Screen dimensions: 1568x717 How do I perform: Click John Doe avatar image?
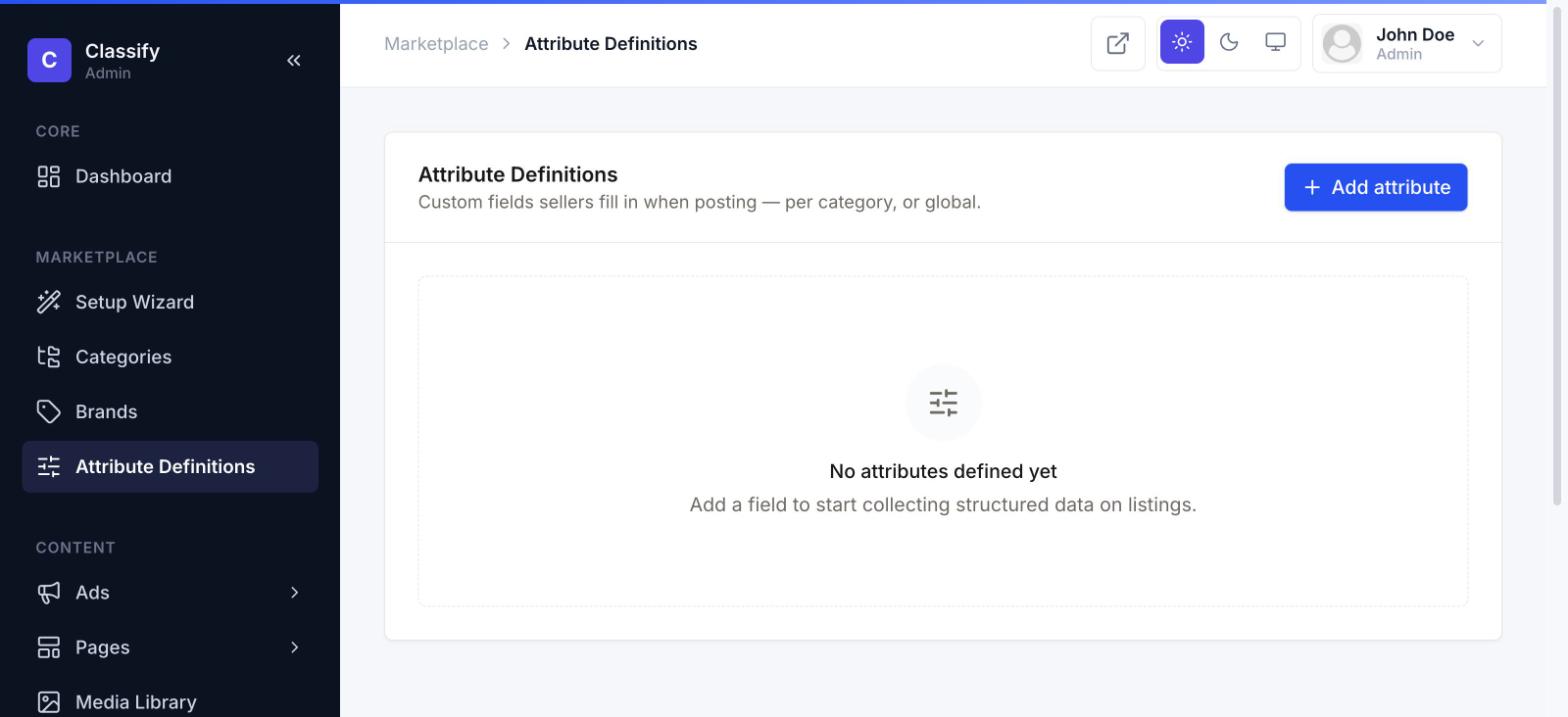click(x=1342, y=43)
